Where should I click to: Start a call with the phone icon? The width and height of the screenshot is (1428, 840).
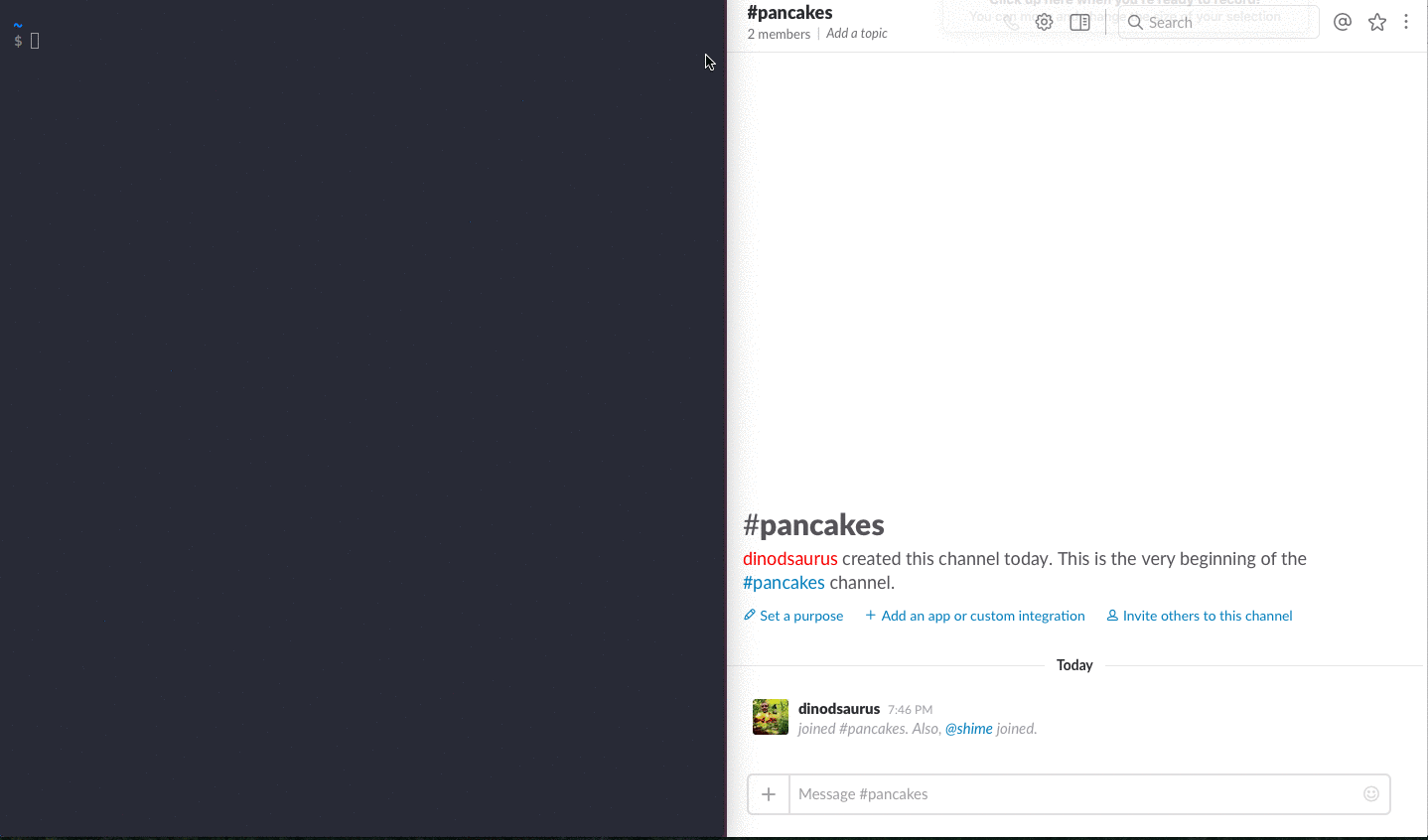pos(1011,22)
